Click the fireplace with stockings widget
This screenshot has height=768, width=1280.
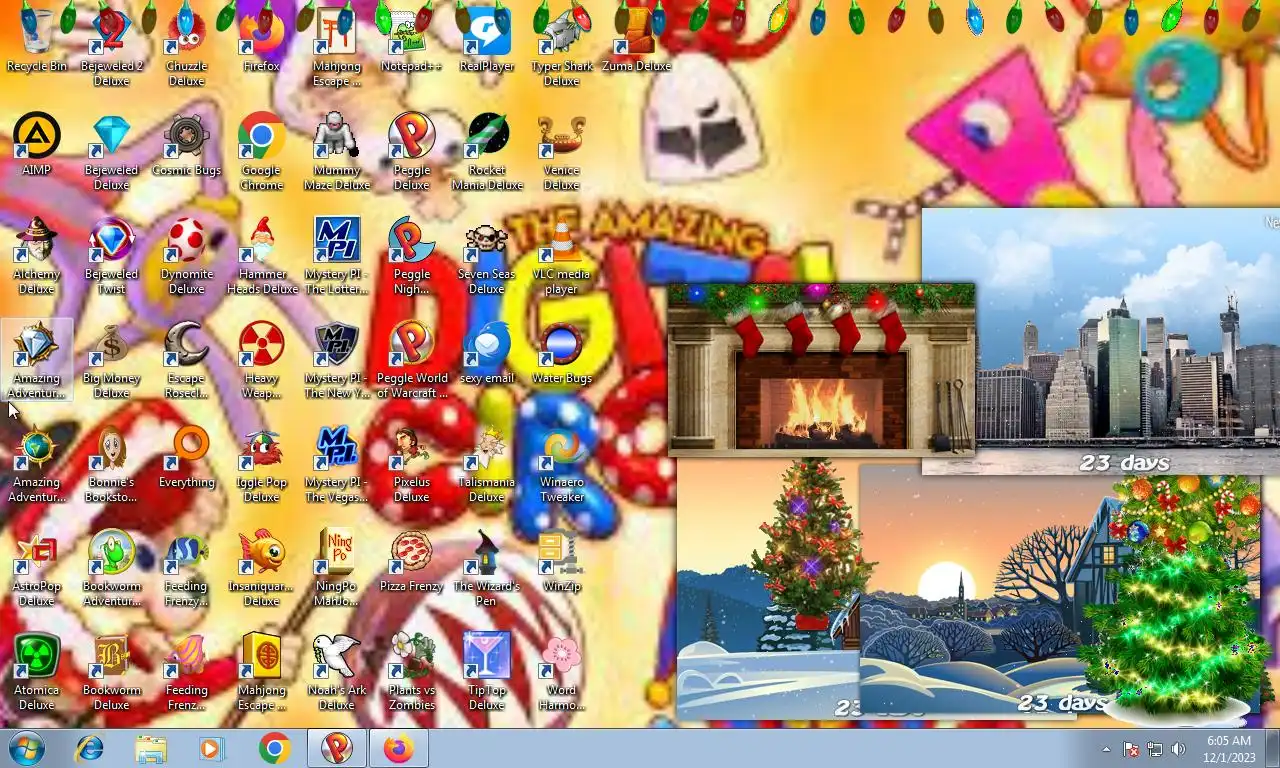pyautogui.click(x=821, y=369)
